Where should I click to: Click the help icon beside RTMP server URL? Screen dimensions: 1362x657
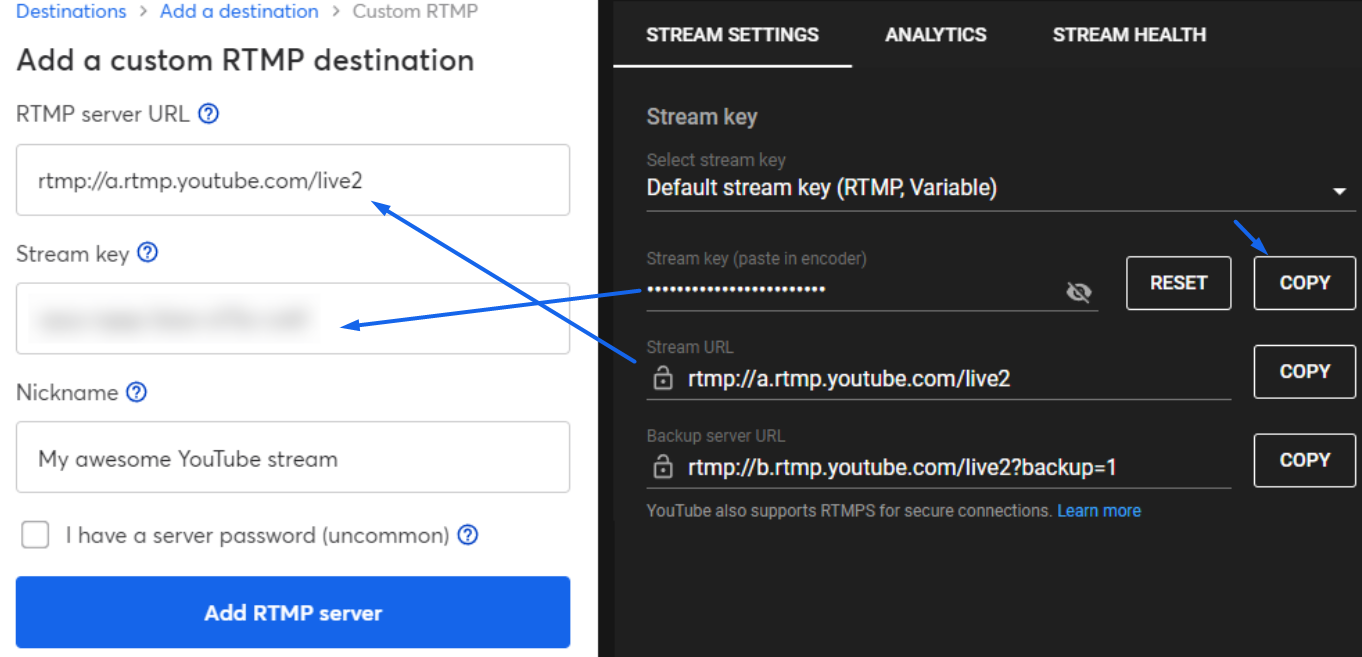coord(208,114)
